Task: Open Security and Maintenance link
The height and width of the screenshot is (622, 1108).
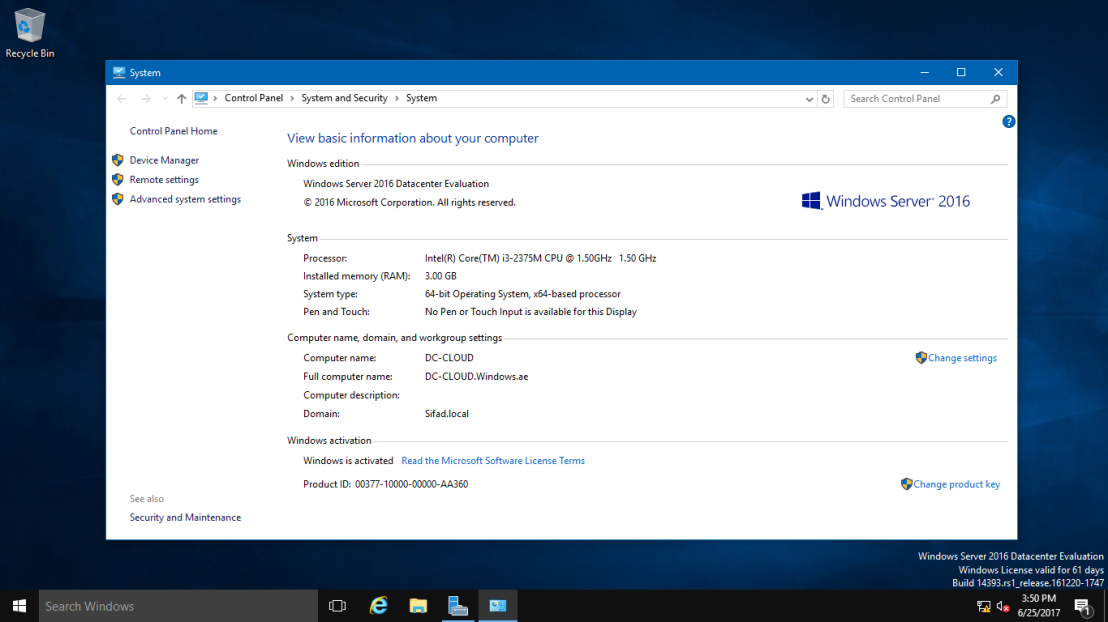Action: coord(185,517)
